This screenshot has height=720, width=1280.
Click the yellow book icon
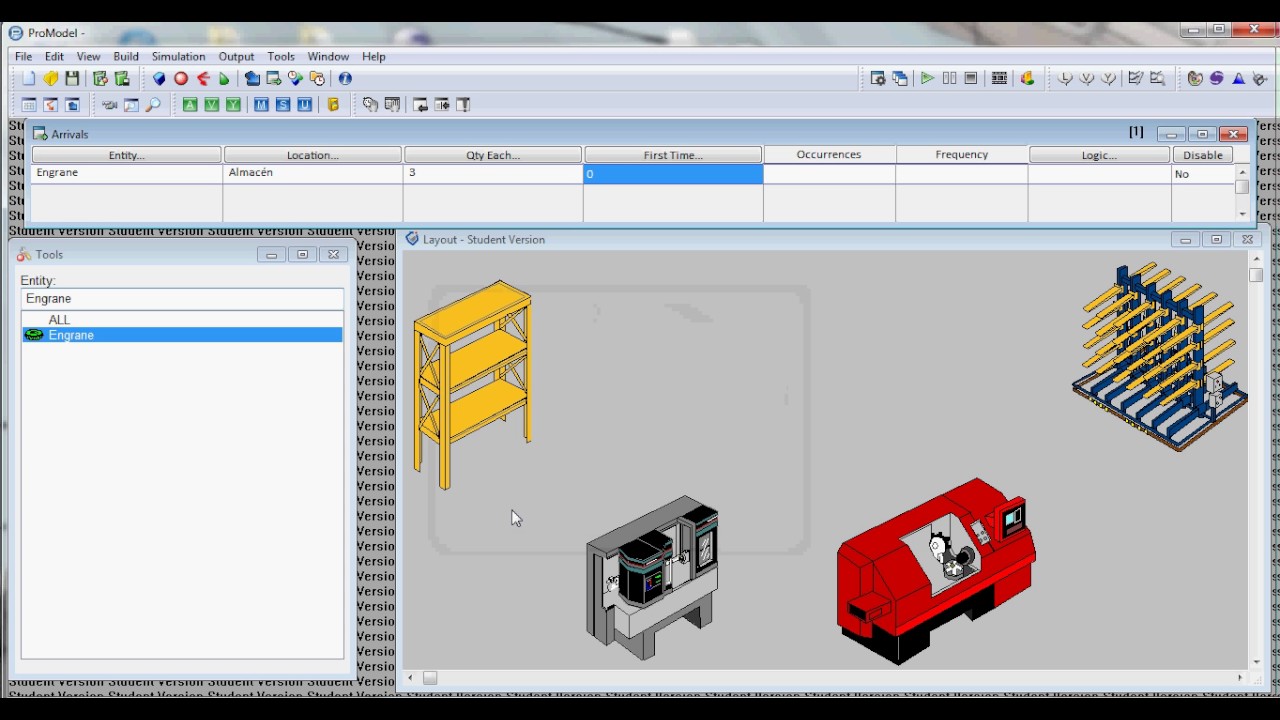coord(334,104)
